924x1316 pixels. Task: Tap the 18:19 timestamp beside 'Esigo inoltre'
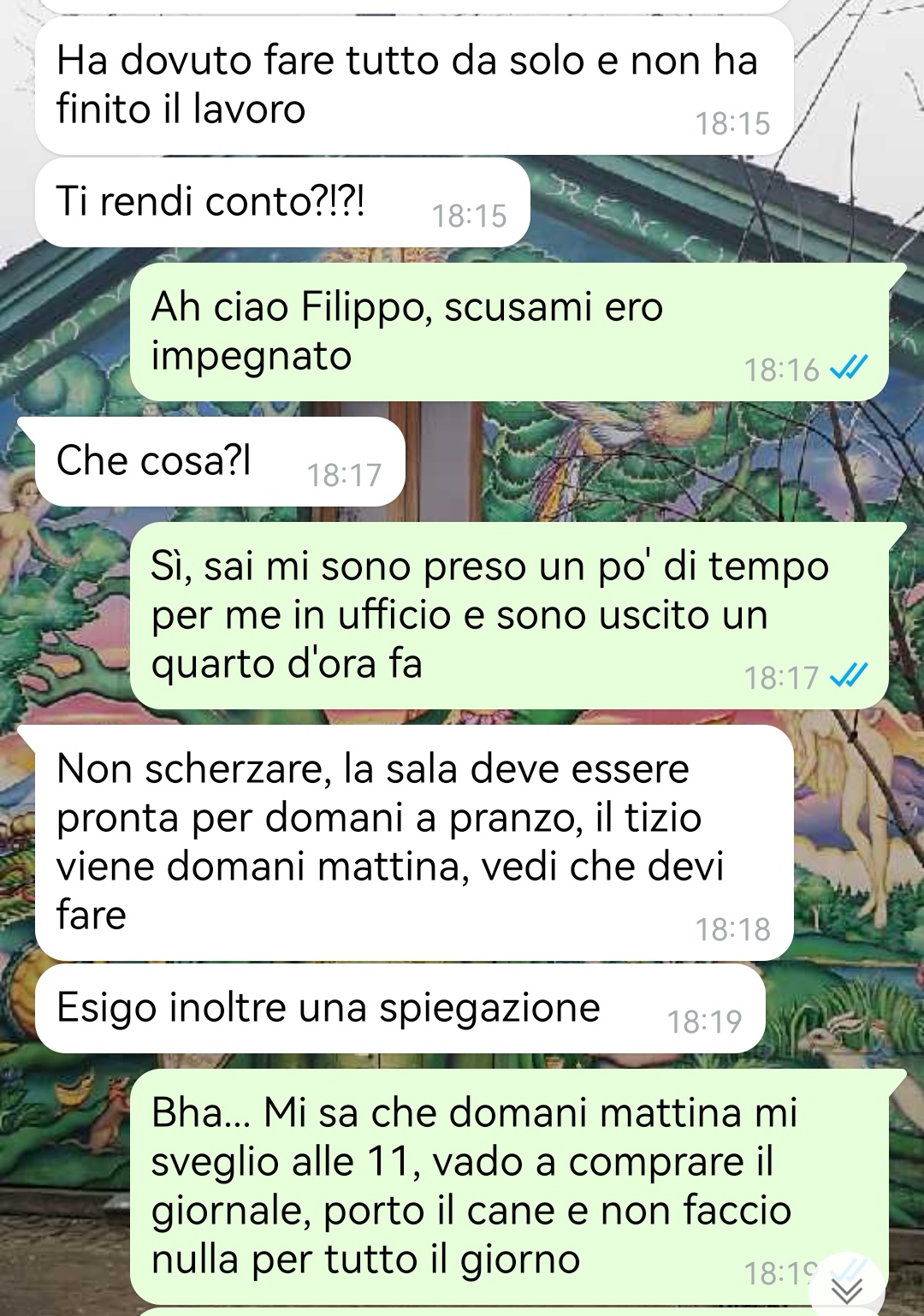704,1022
